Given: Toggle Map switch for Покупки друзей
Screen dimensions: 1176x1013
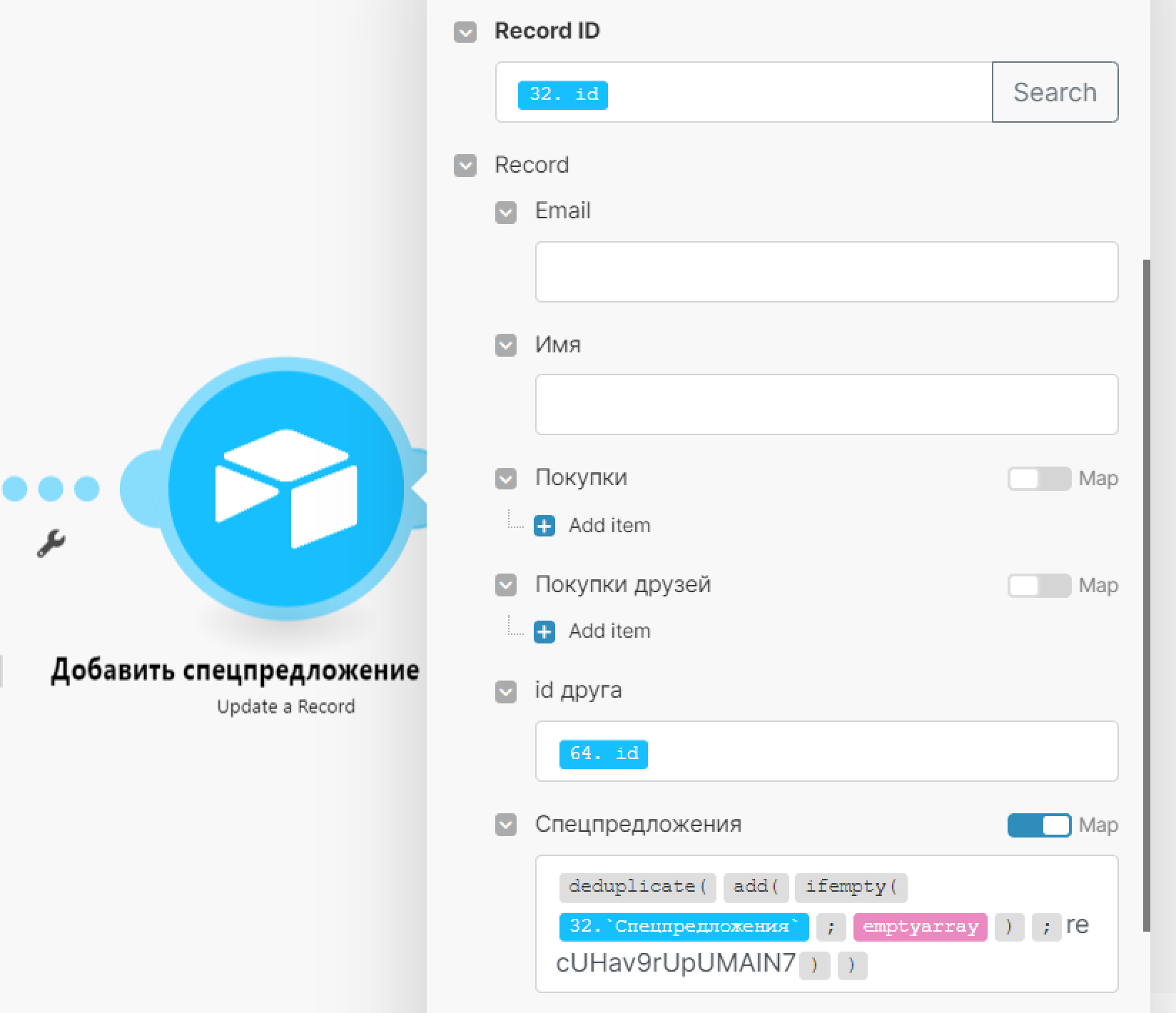Looking at the screenshot, I should (1039, 586).
